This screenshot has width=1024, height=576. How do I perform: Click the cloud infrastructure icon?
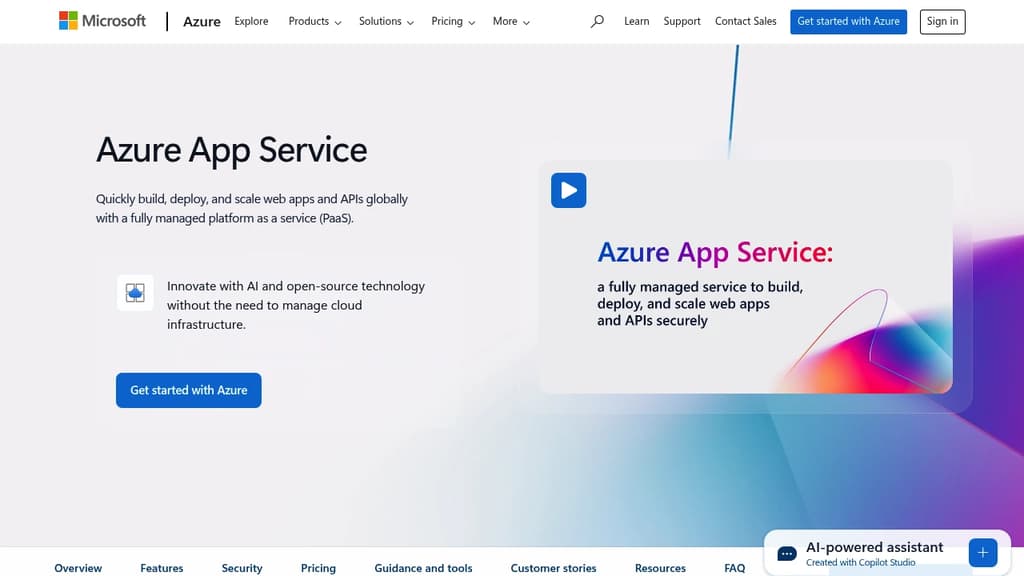click(135, 293)
